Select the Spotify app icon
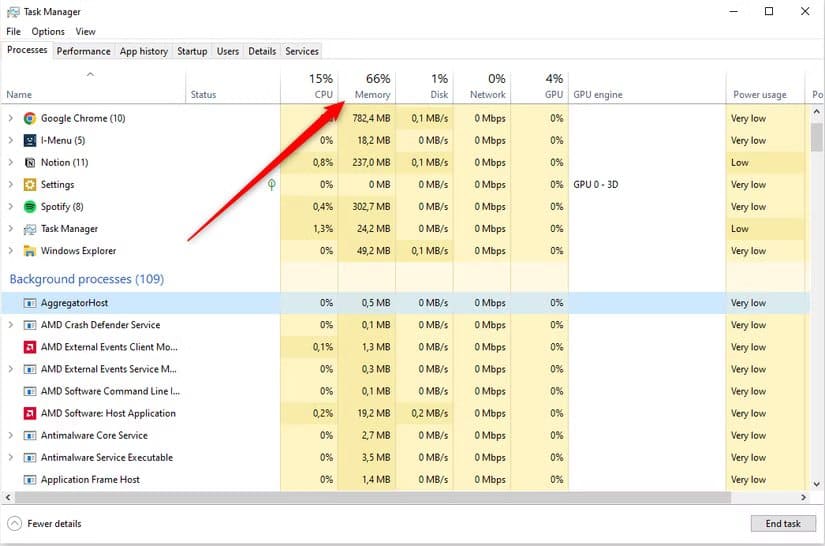The height and width of the screenshot is (546, 825). 29,207
